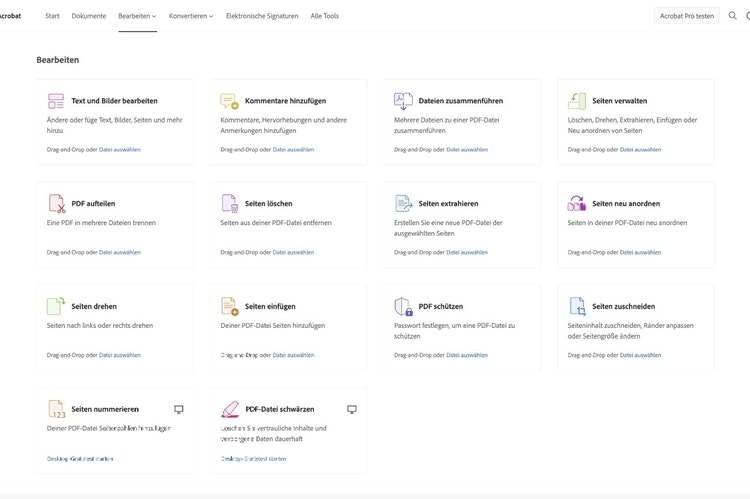Click the Seiten löschen icon

pos(229,203)
